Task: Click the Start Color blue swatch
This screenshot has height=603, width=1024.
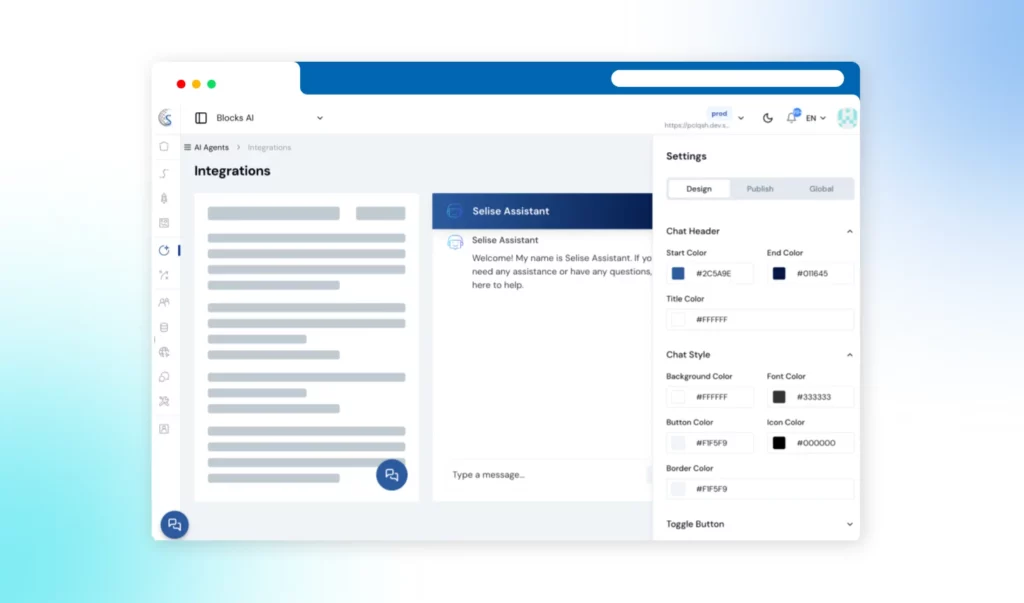Action: 678,273
